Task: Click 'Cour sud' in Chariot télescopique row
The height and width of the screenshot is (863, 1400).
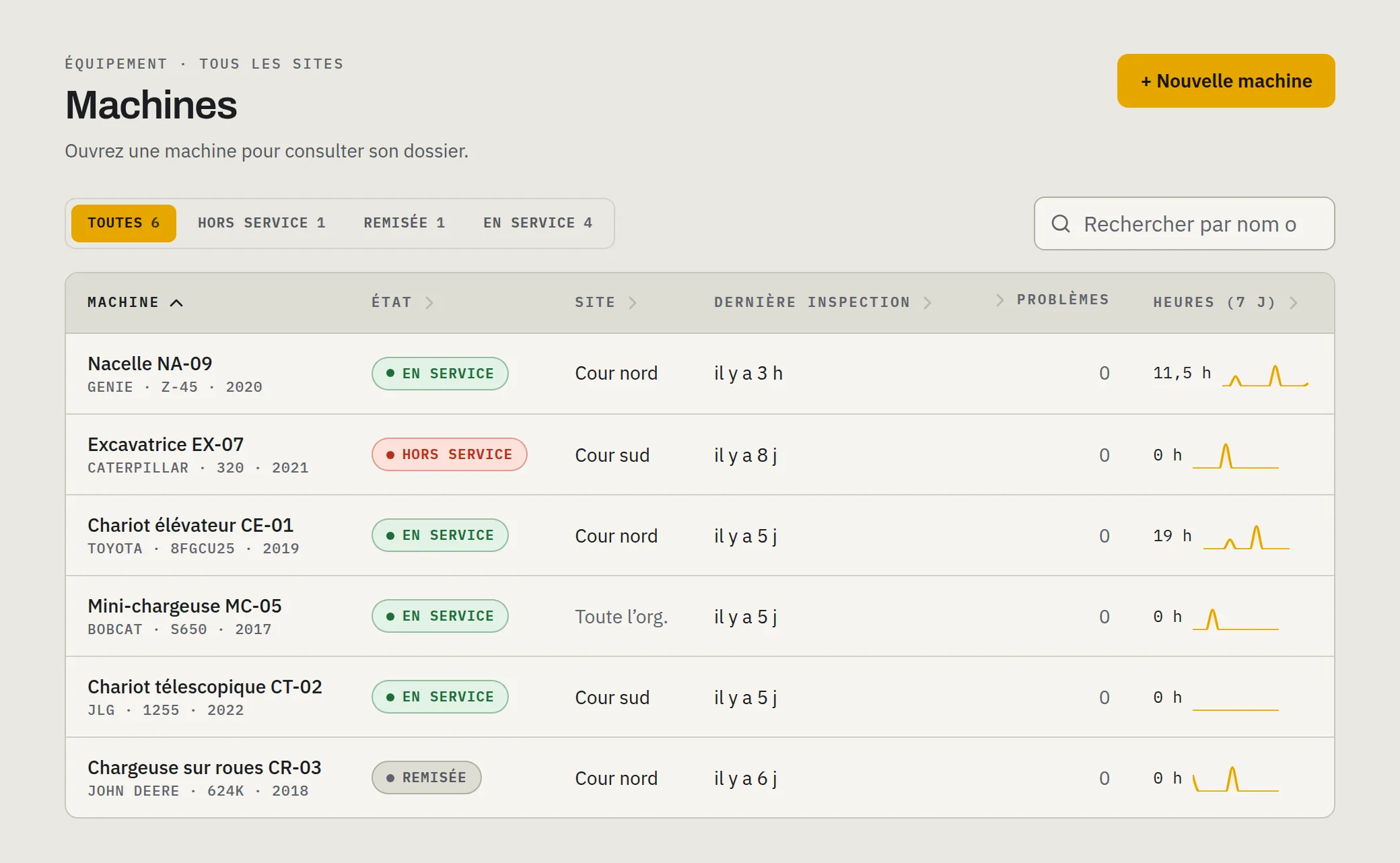Action: pyautogui.click(x=612, y=697)
